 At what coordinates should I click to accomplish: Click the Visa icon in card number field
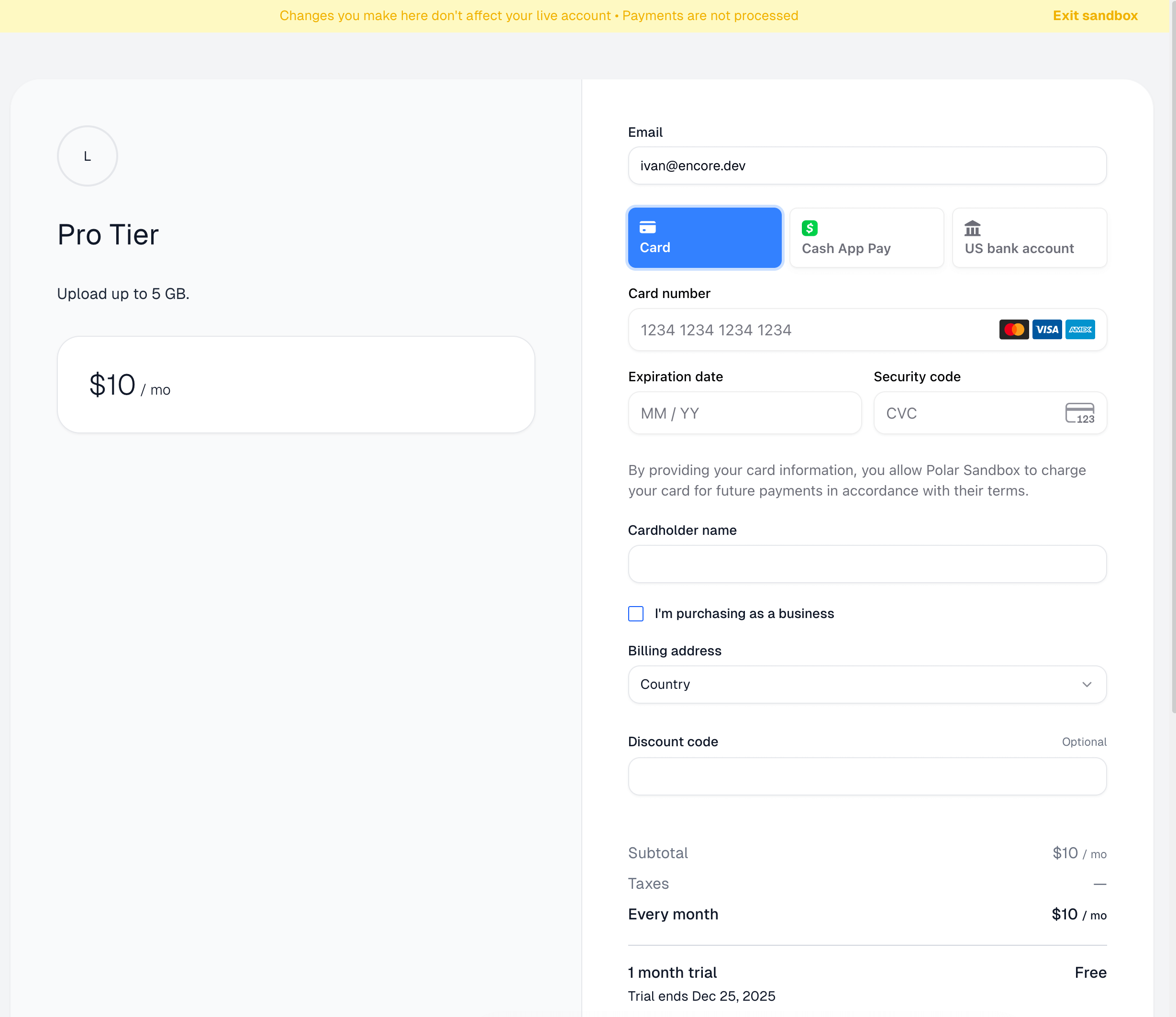pyautogui.click(x=1047, y=329)
